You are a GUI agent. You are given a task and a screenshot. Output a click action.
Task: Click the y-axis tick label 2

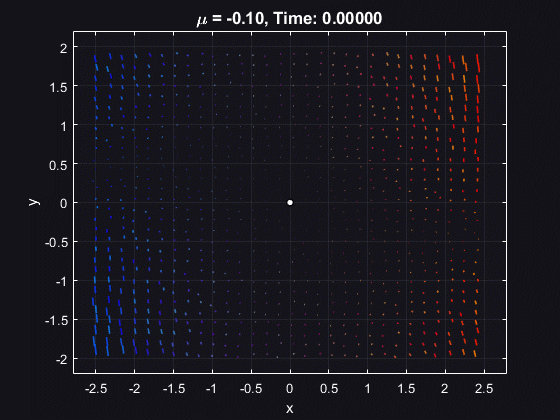pos(64,48)
